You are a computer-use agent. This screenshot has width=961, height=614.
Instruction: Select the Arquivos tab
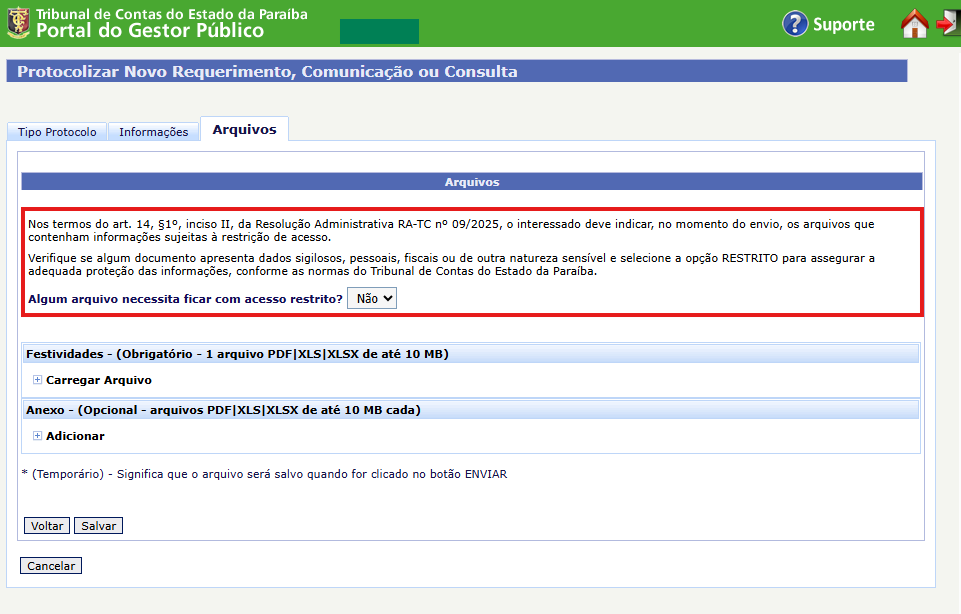point(245,129)
